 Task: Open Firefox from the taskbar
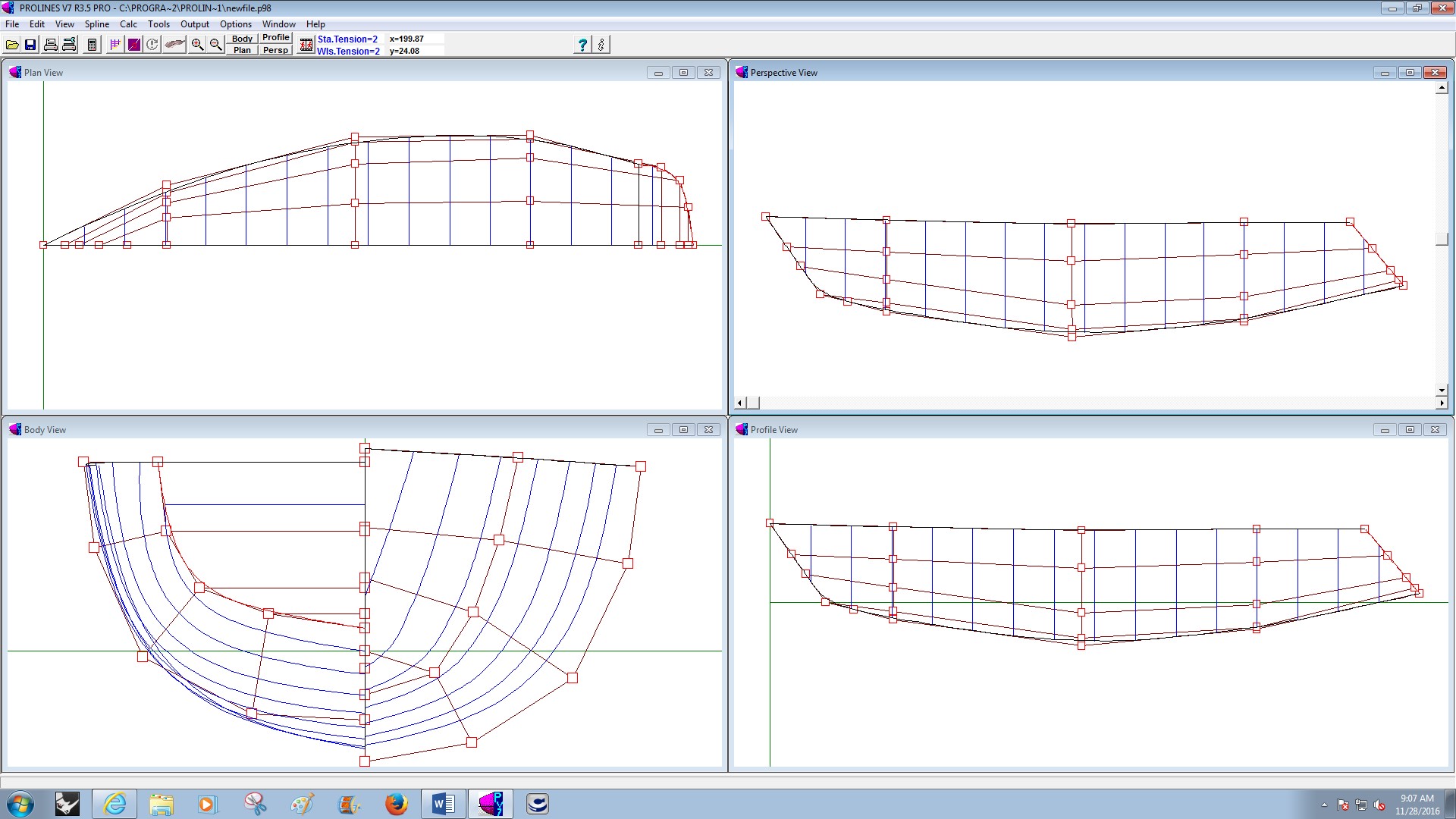[395, 804]
